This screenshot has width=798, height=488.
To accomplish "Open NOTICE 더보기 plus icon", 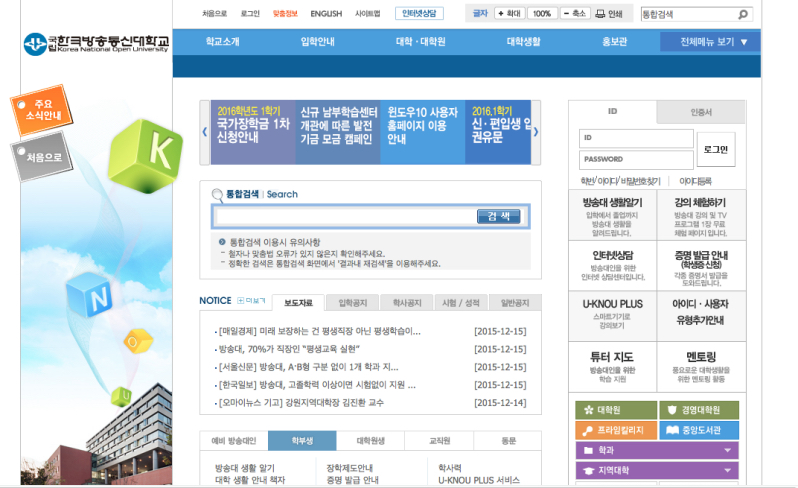I will (251, 301).
